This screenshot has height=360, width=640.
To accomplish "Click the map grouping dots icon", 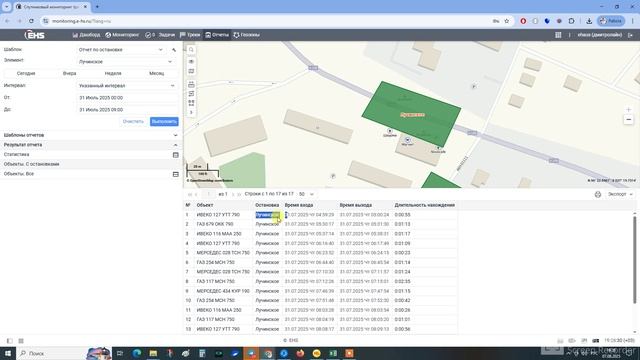I will click(191, 103).
